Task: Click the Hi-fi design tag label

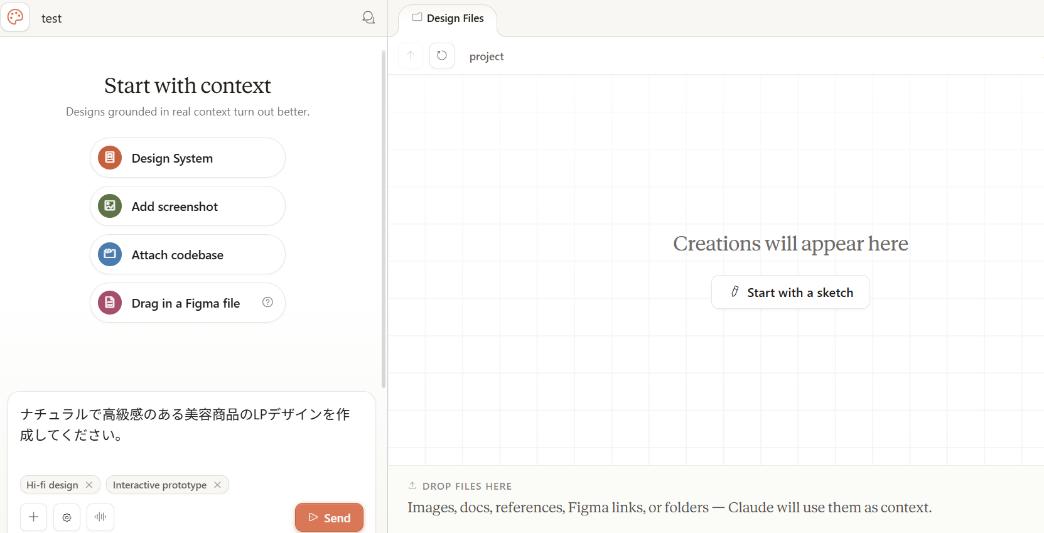Action: pos(52,485)
